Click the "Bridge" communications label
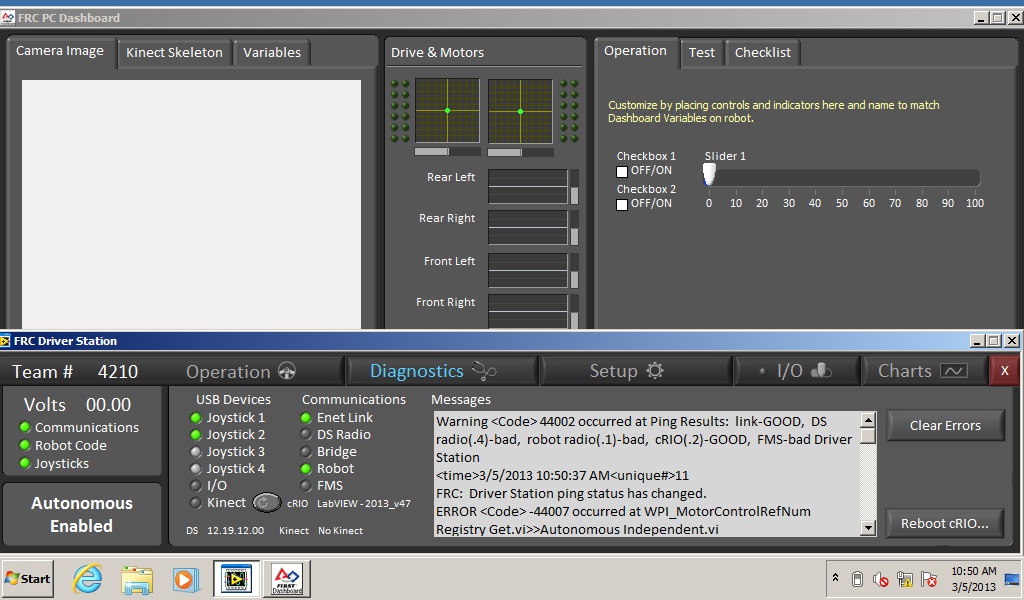This screenshot has height=600, width=1024. click(x=337, y=452)
